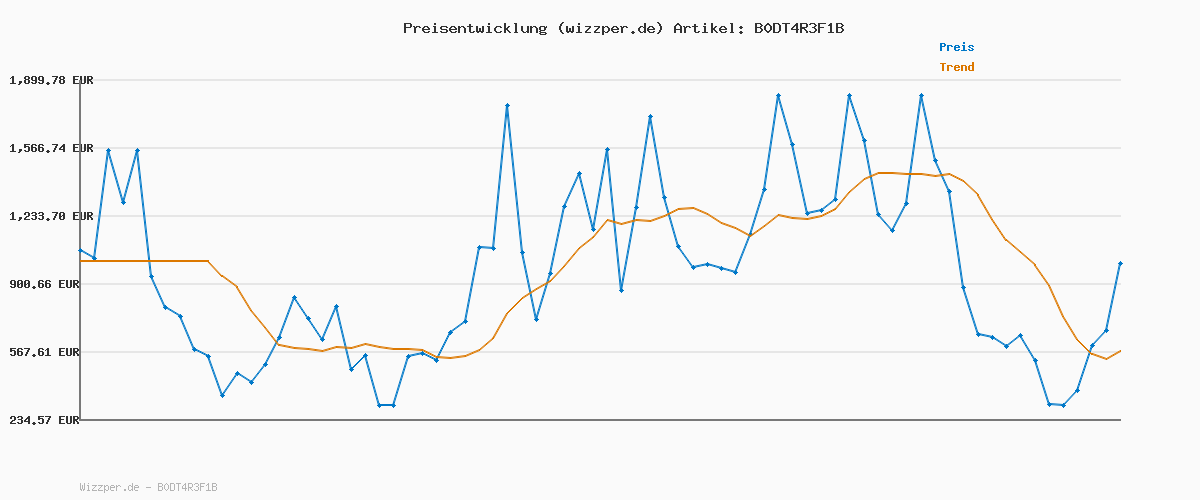
Task: Click the first blue price data point
Action: 80,250
